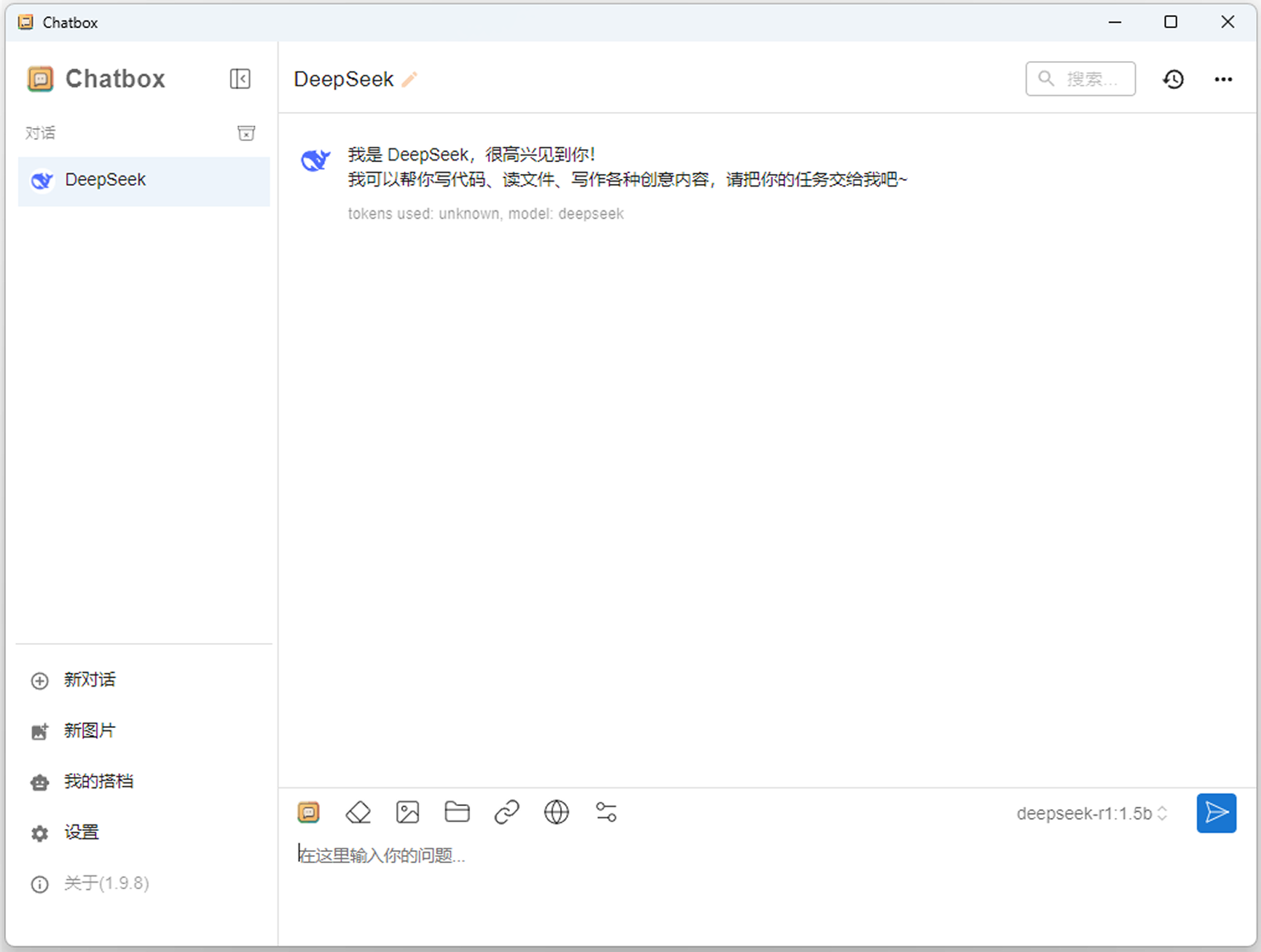Click the clear conversations archive icon

click(x=246, y=133)
